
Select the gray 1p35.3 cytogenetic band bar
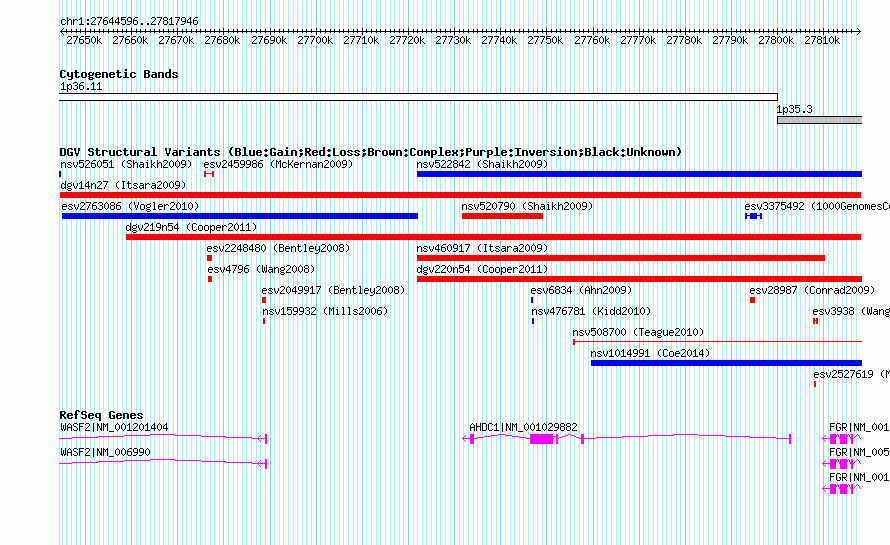(x=820, y=120)
